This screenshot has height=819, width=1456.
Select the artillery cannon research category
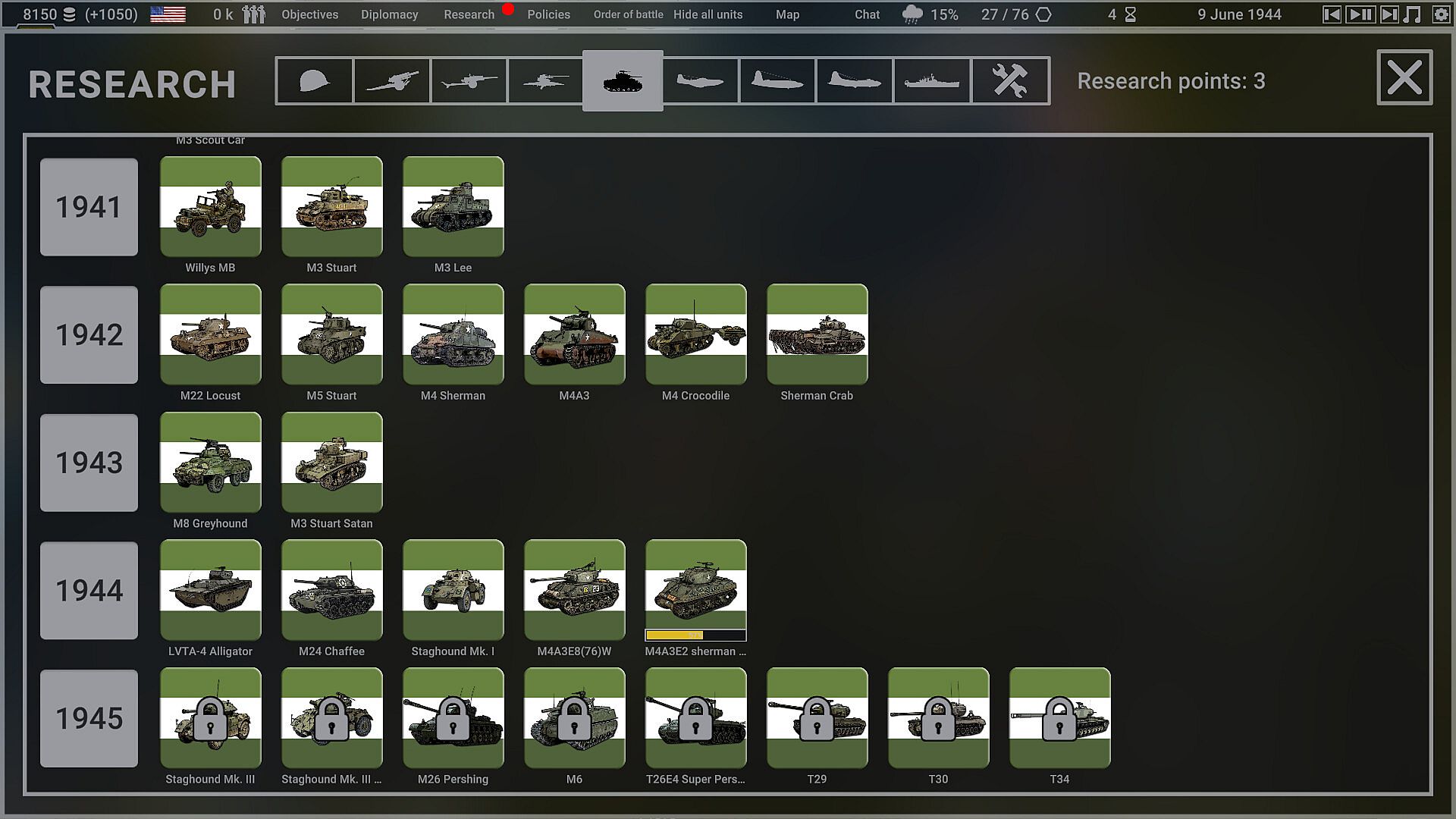(x=392, y=80)
